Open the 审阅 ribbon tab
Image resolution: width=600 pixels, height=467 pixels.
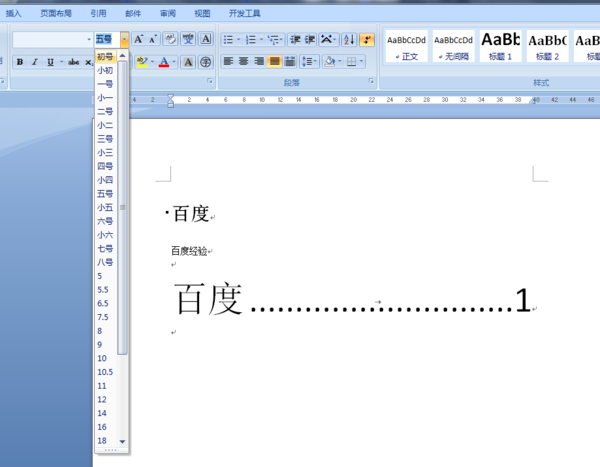coord(168,13)
